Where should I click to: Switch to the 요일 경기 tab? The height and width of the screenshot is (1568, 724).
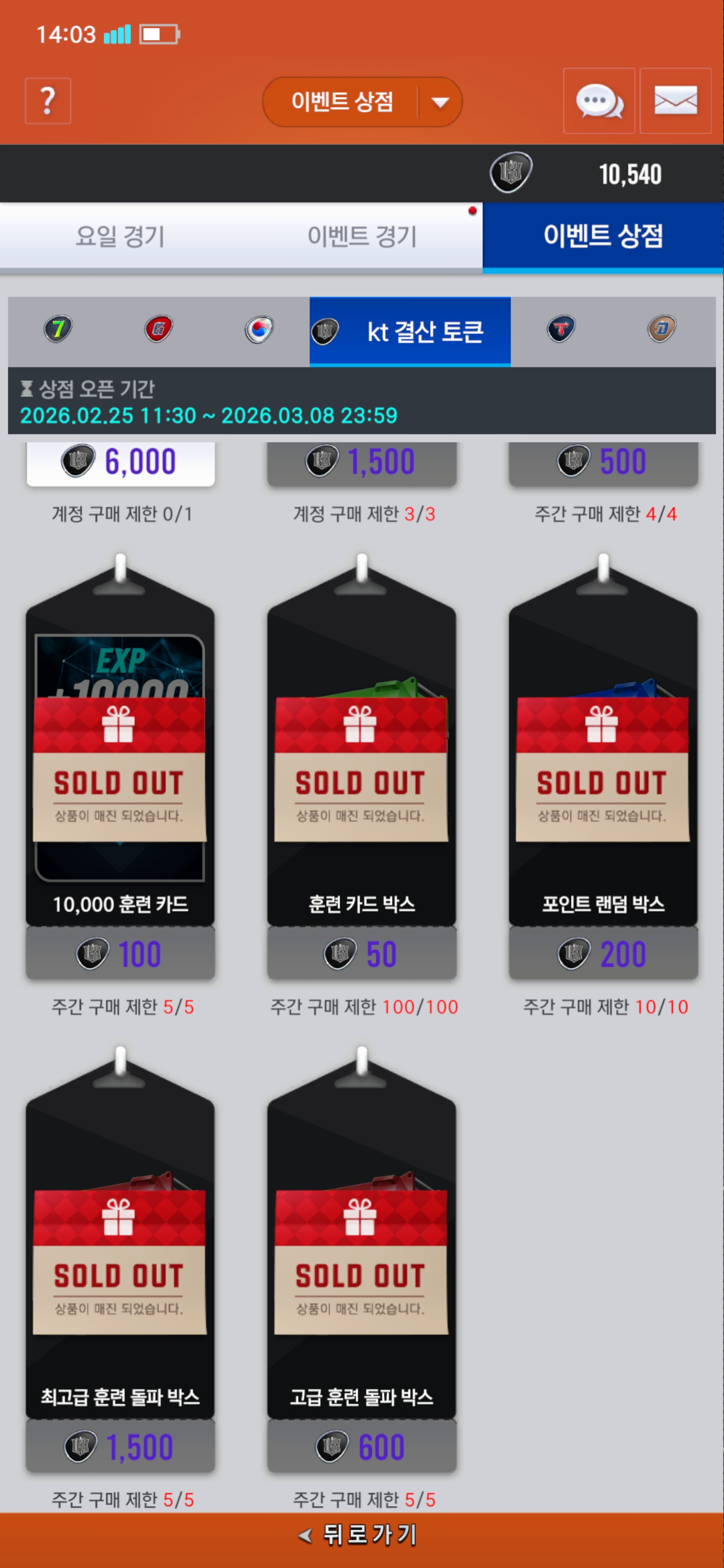click(120, 236)
